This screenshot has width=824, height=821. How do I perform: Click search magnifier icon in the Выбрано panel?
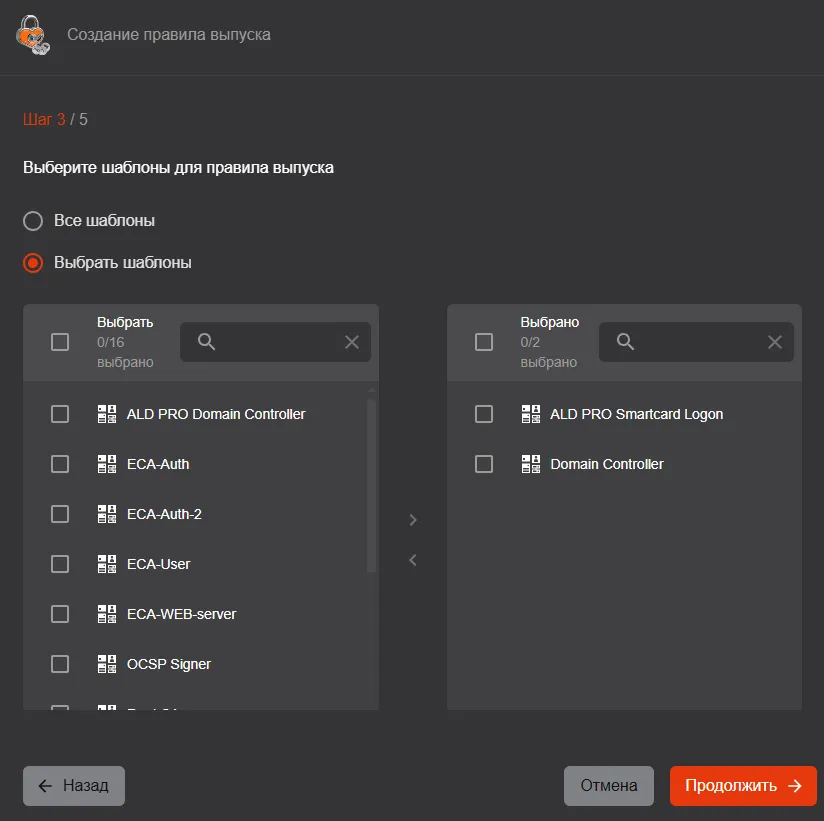click(625, 342)
